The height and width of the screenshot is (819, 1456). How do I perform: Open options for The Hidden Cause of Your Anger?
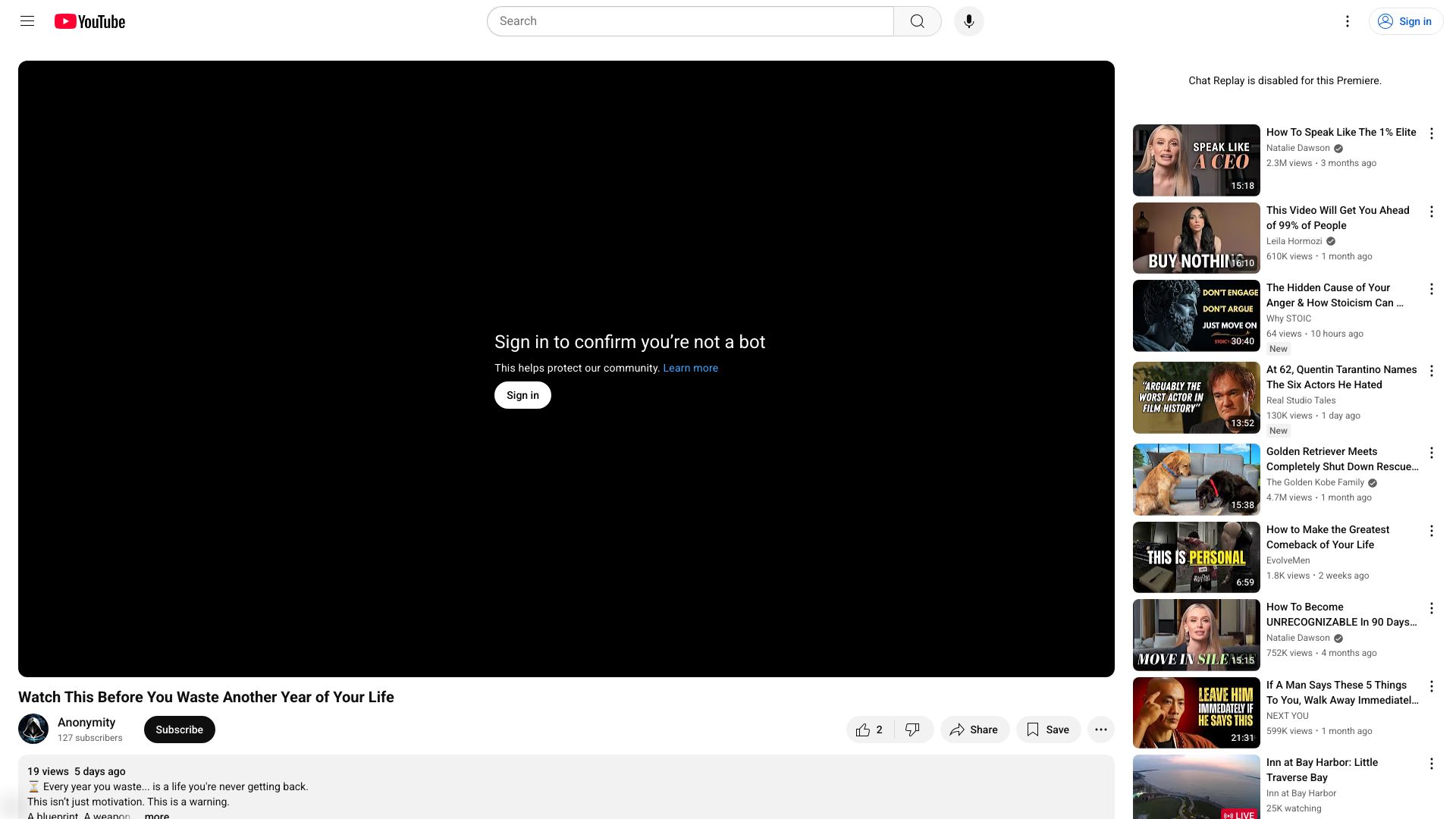[1431, 289]
